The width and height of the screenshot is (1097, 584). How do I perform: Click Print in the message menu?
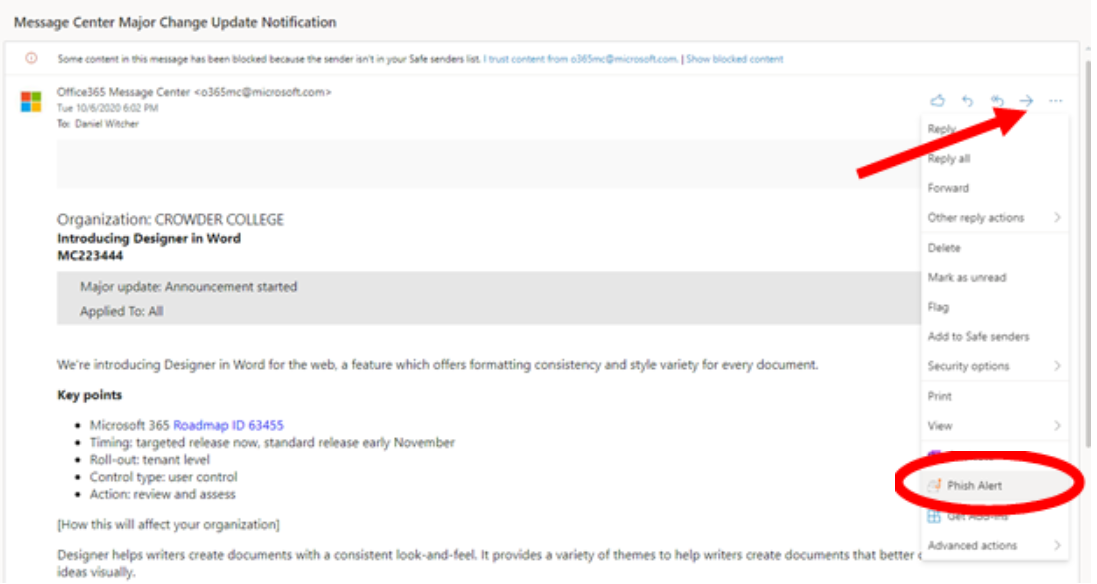940,396
